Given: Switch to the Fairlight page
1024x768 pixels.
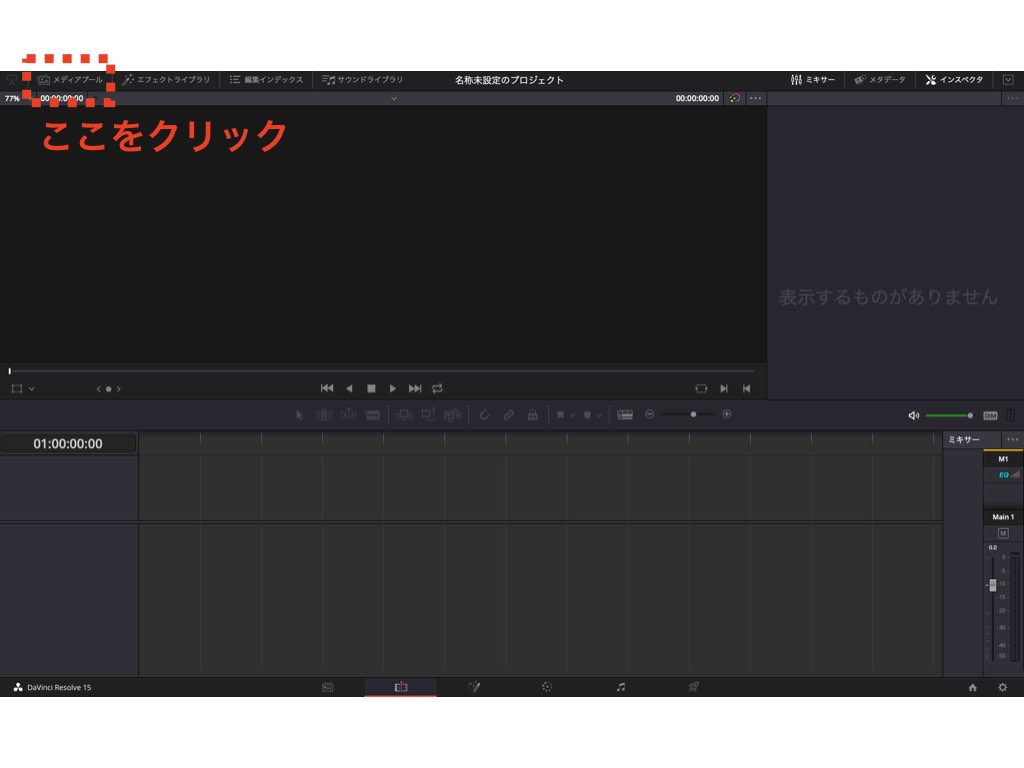Looking at the screenshot, I should coord(620,687).
